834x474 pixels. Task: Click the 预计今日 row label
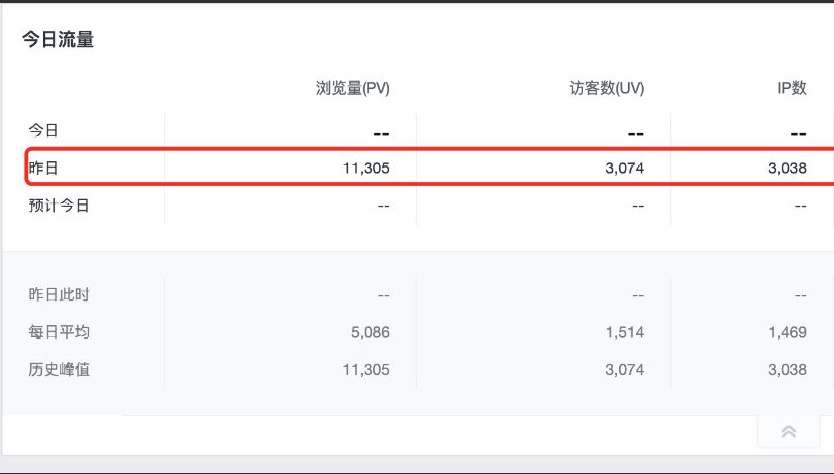tap(59, 206)
